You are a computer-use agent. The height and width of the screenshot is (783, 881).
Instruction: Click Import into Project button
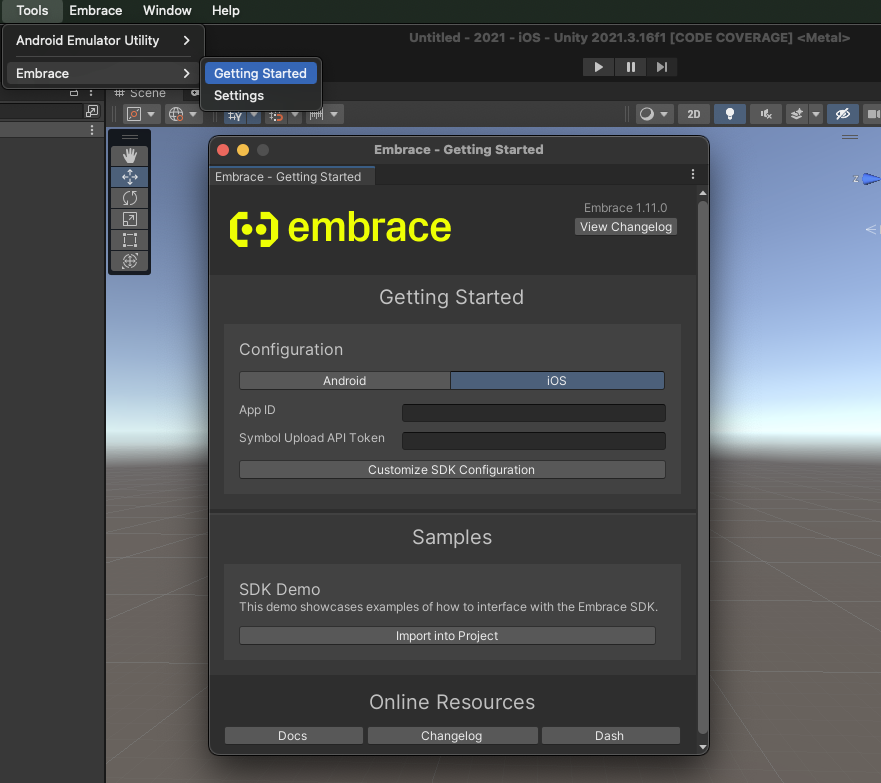click(447, 636)
